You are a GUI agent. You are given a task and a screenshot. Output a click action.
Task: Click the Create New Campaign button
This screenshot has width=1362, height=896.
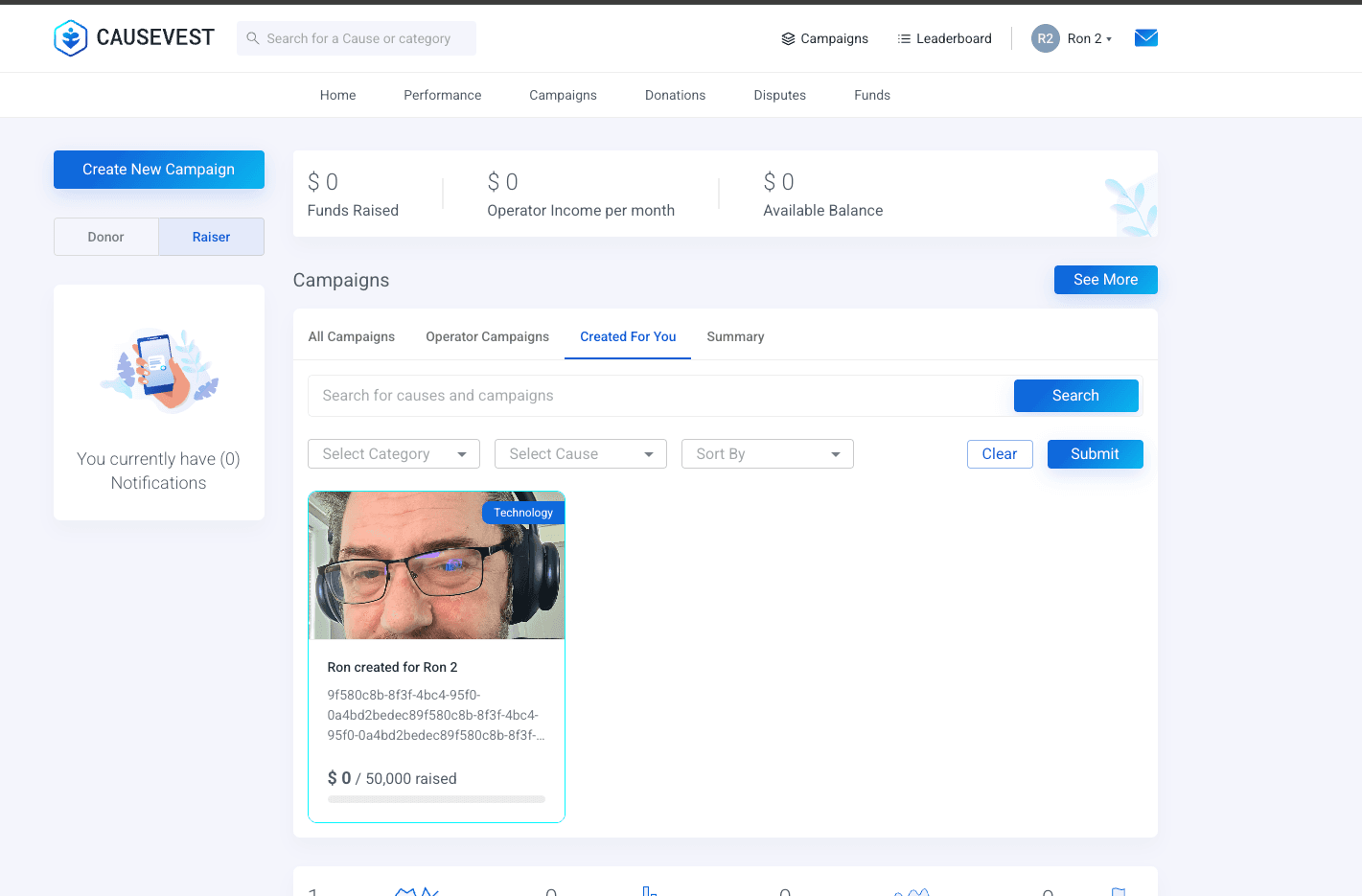coord(159,170)
